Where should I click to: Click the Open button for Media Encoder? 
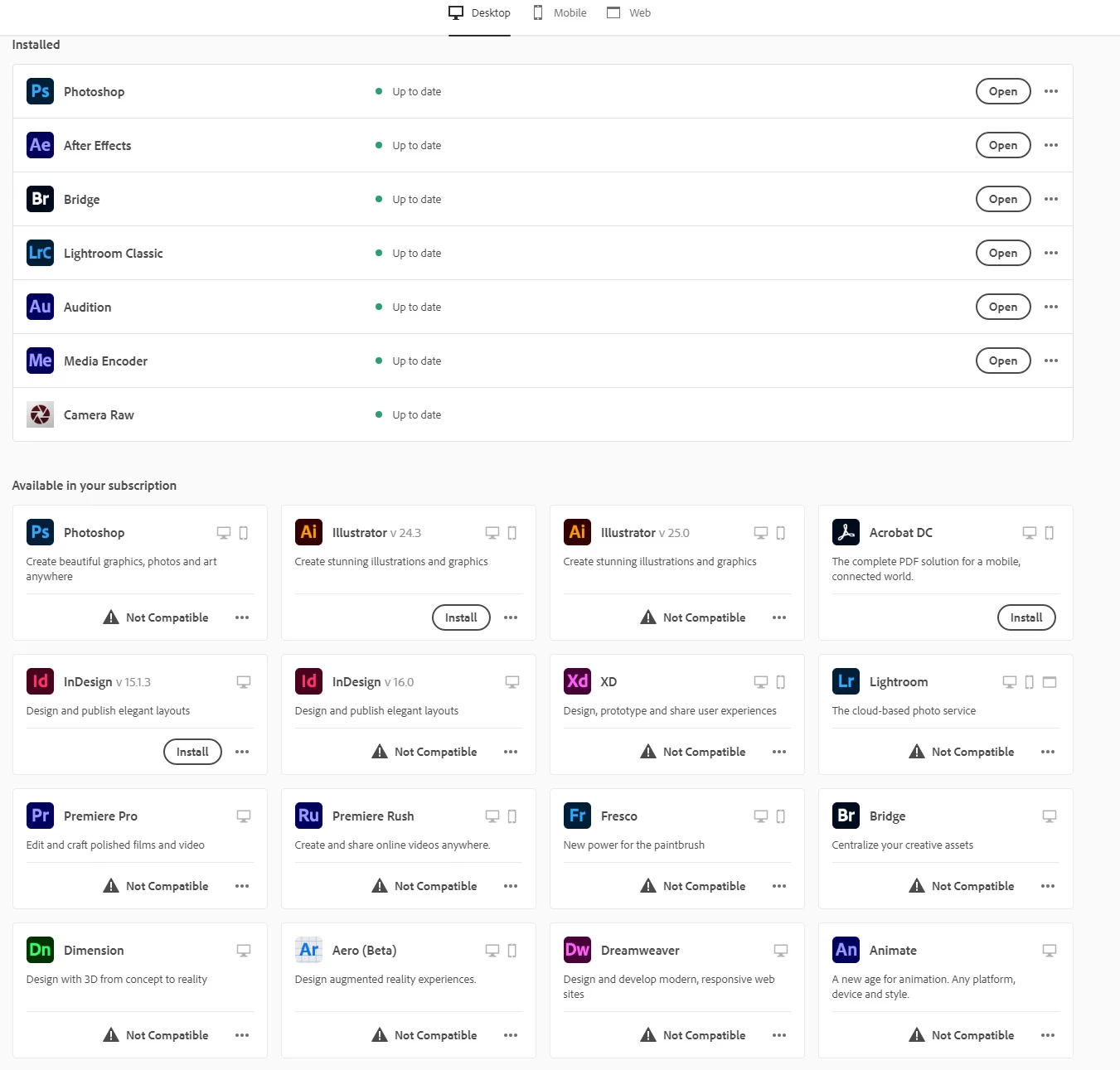point(1003,361)
